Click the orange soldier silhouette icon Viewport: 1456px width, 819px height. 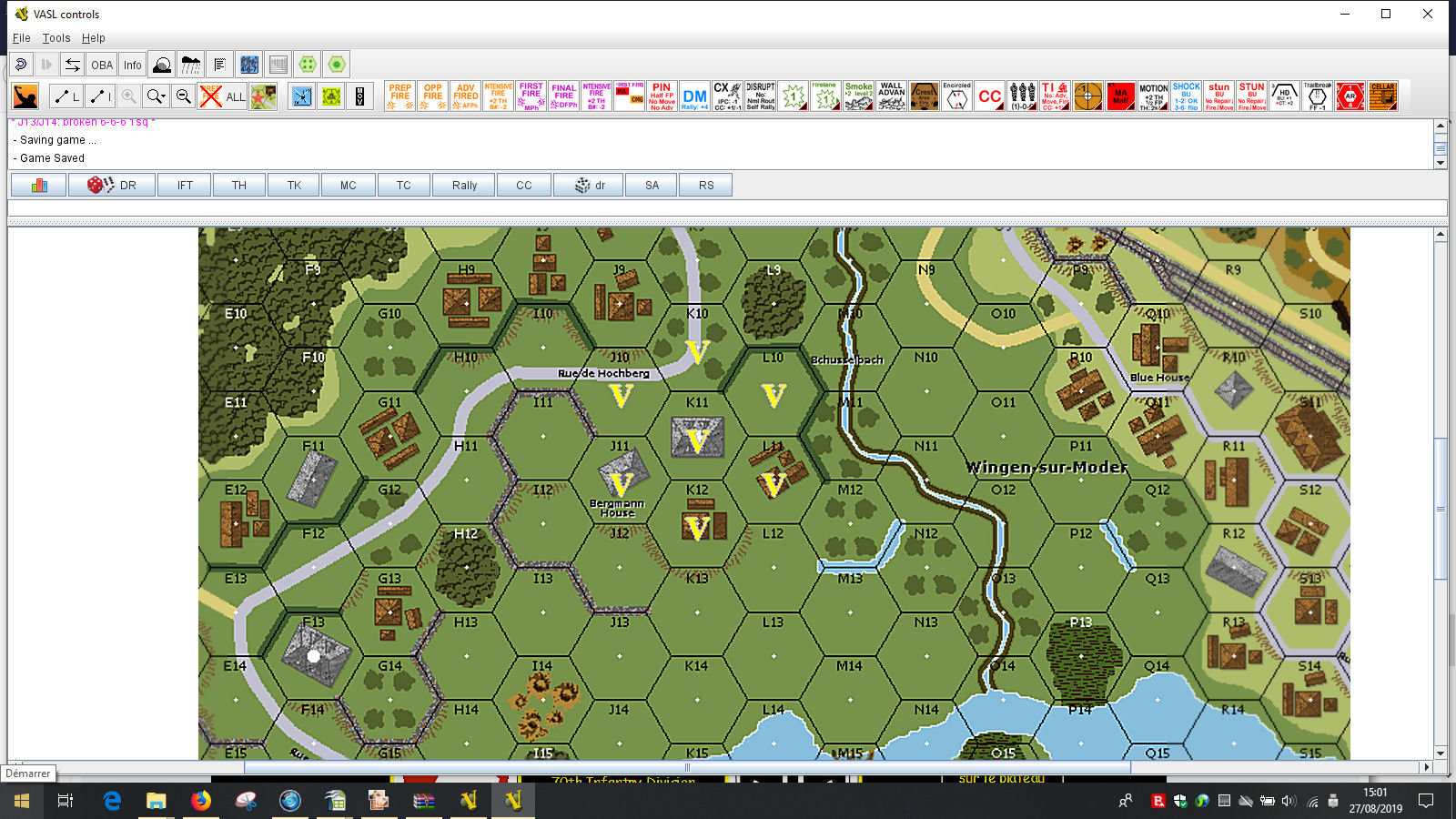coord(25,96)
